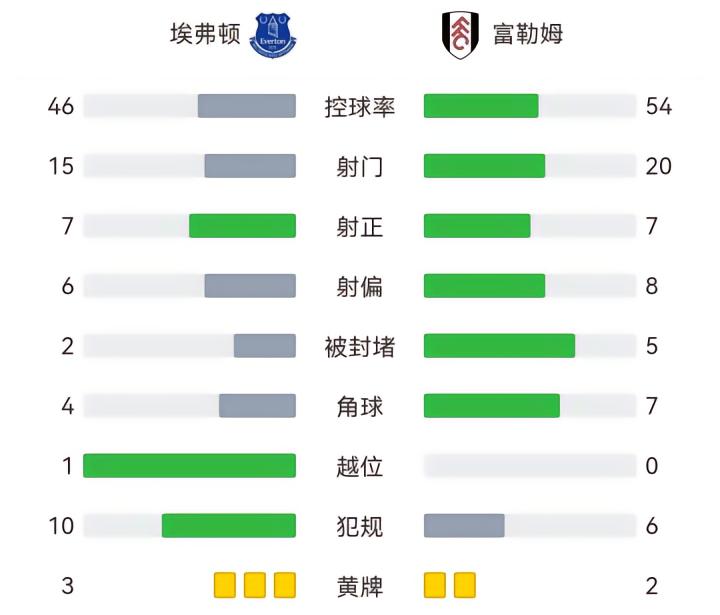The height and width of the screenshot is (615, 720).
Task: Click Fulham's possession value 54
Action: (x=659, y=106)
